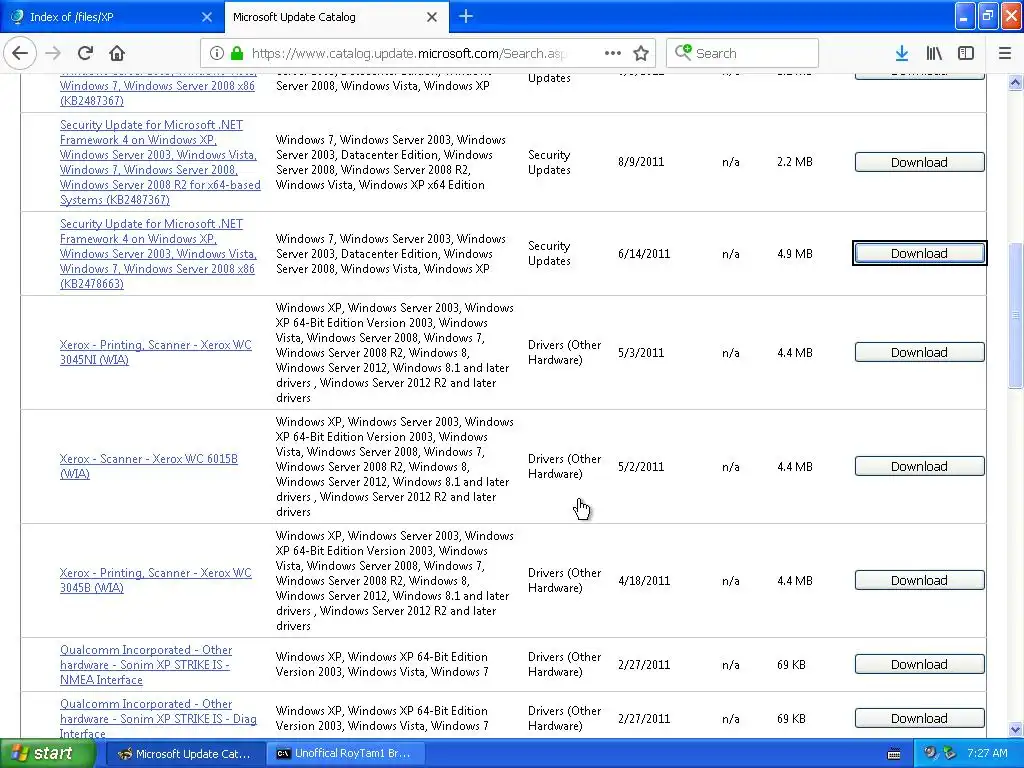Go back to the previous page
The width and height of the screenshot is (1024, 768).
[20, 53]
